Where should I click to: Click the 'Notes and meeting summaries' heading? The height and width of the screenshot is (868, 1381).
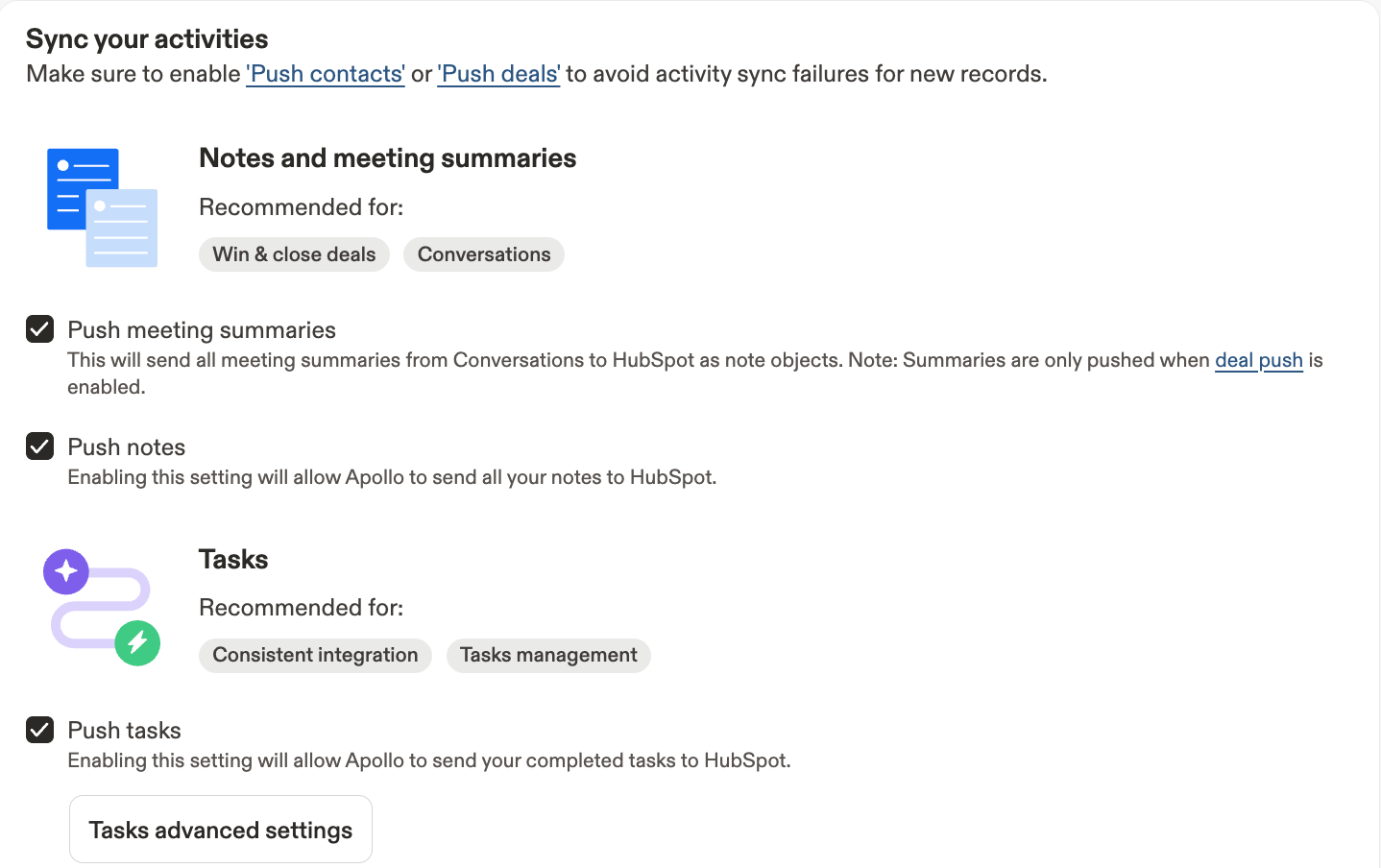(x=388, y=158)
